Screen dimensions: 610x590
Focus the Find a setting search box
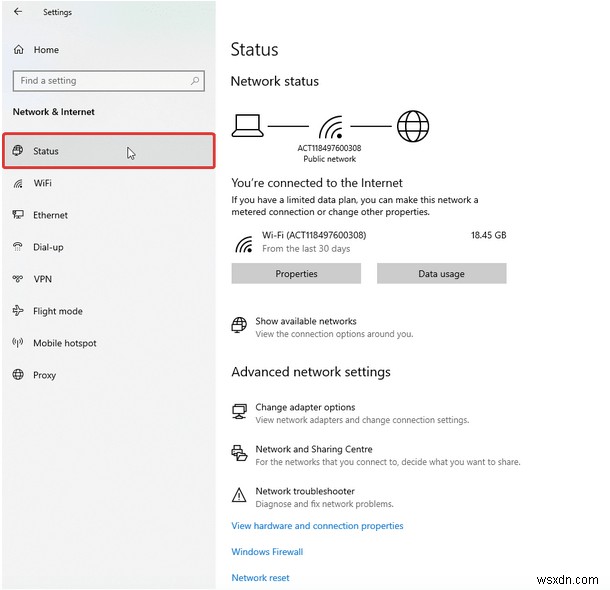(109, 81)
